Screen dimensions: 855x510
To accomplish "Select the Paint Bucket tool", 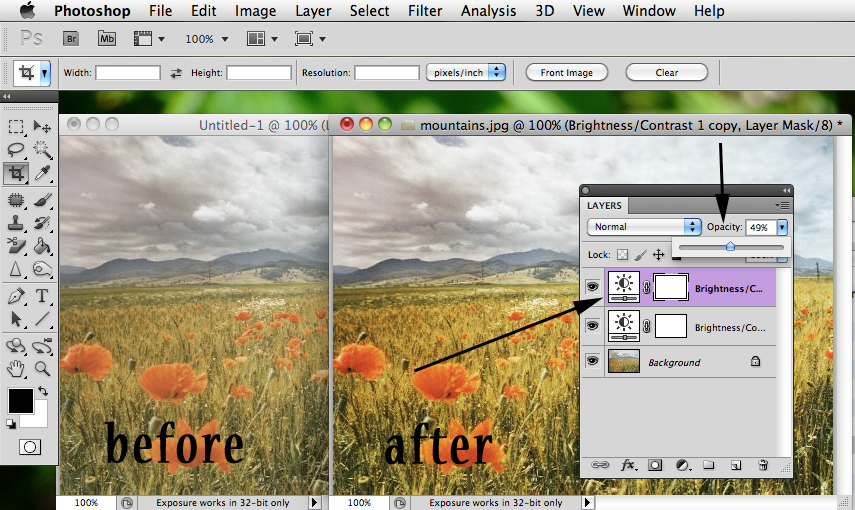I will tap(42, 246).
